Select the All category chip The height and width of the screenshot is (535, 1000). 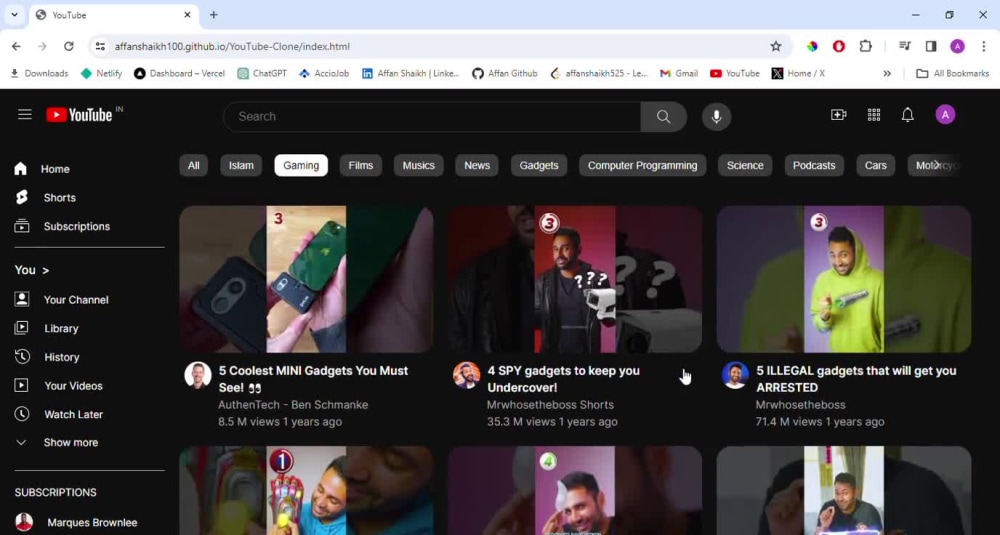pos(193,165)
